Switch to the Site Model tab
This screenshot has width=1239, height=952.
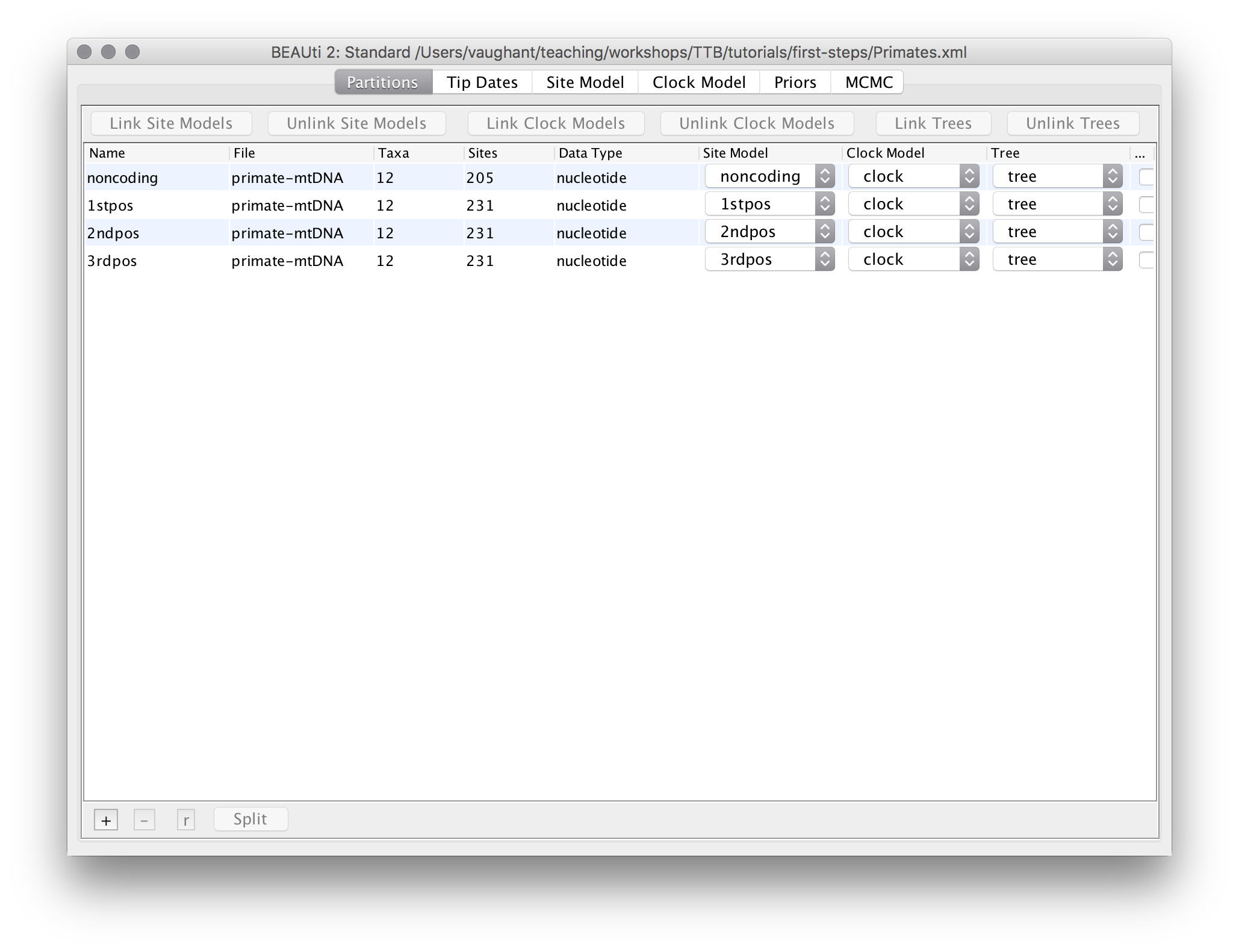[x=585, y=82]
